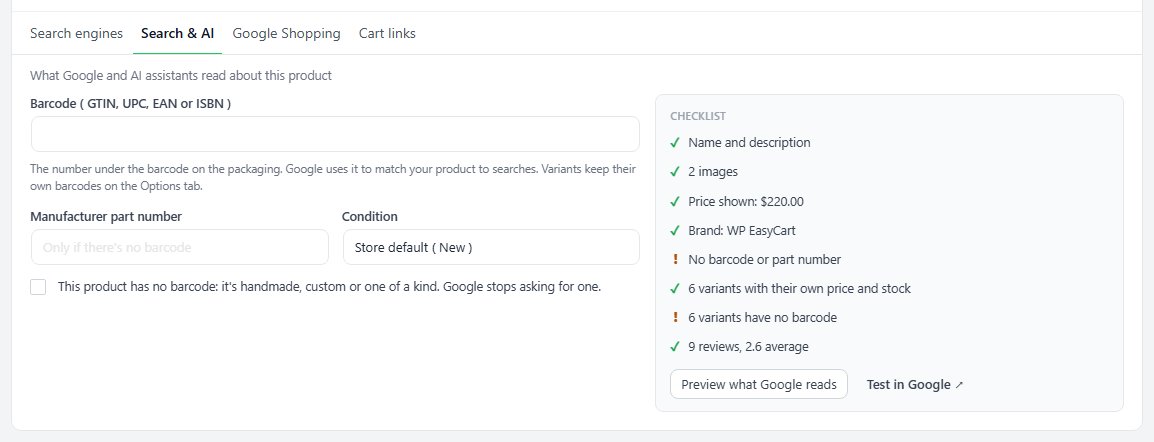
Task: Click the checkmark next to Price shown
Action: coord(675,201)
